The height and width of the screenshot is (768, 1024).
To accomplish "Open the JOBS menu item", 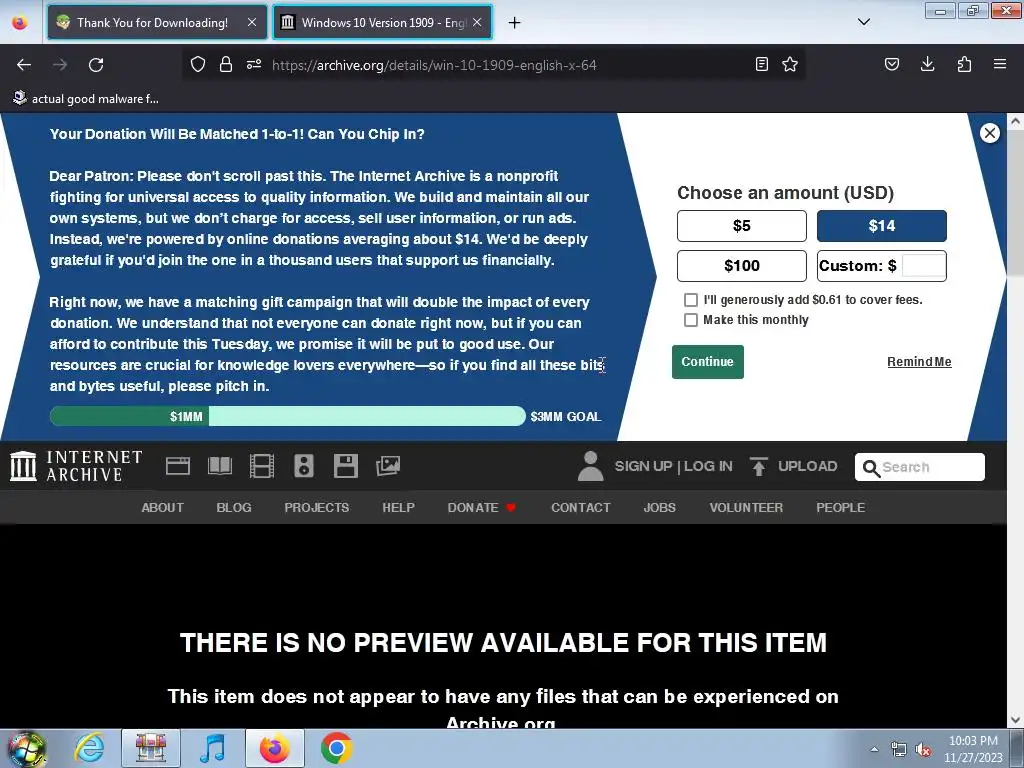I will pos(660,507).
